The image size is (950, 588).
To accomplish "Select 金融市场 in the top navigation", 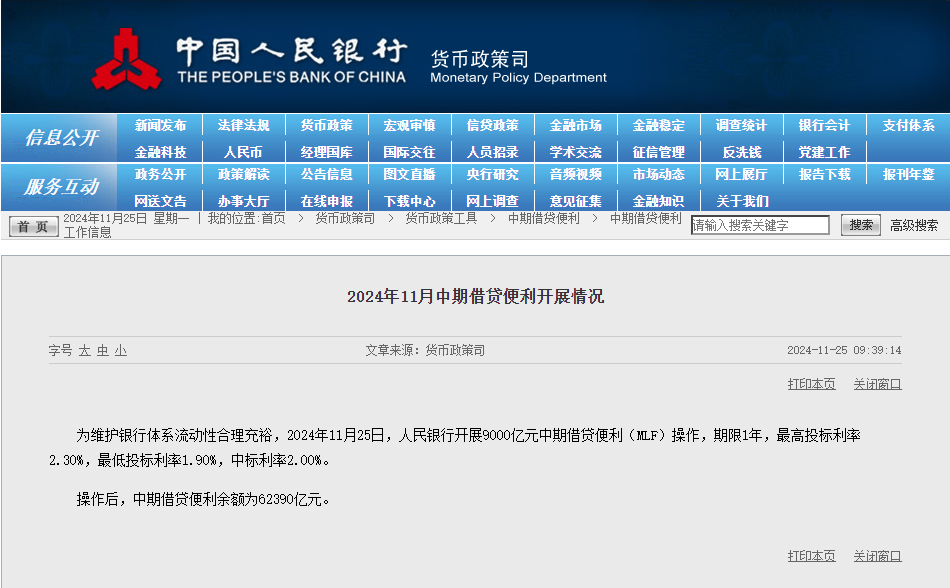I will pyautogui.click(x=575, y=126).
